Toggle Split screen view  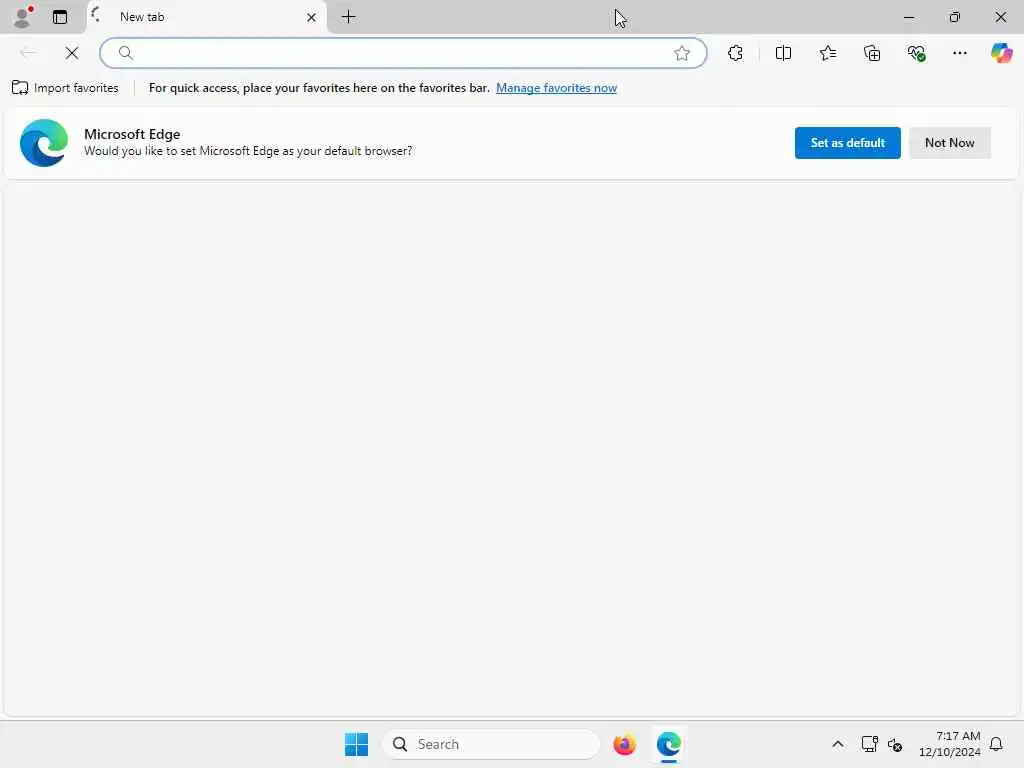783,53
